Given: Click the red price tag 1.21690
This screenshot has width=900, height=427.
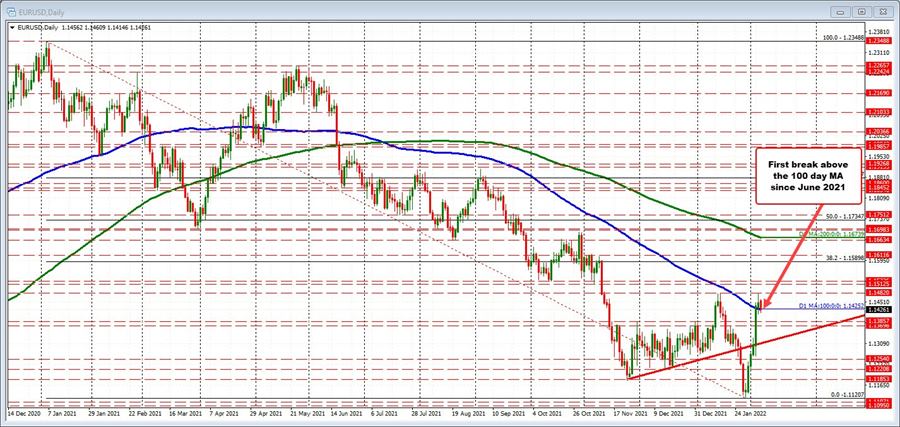Looking at the screenshot, I should [878, 92].
